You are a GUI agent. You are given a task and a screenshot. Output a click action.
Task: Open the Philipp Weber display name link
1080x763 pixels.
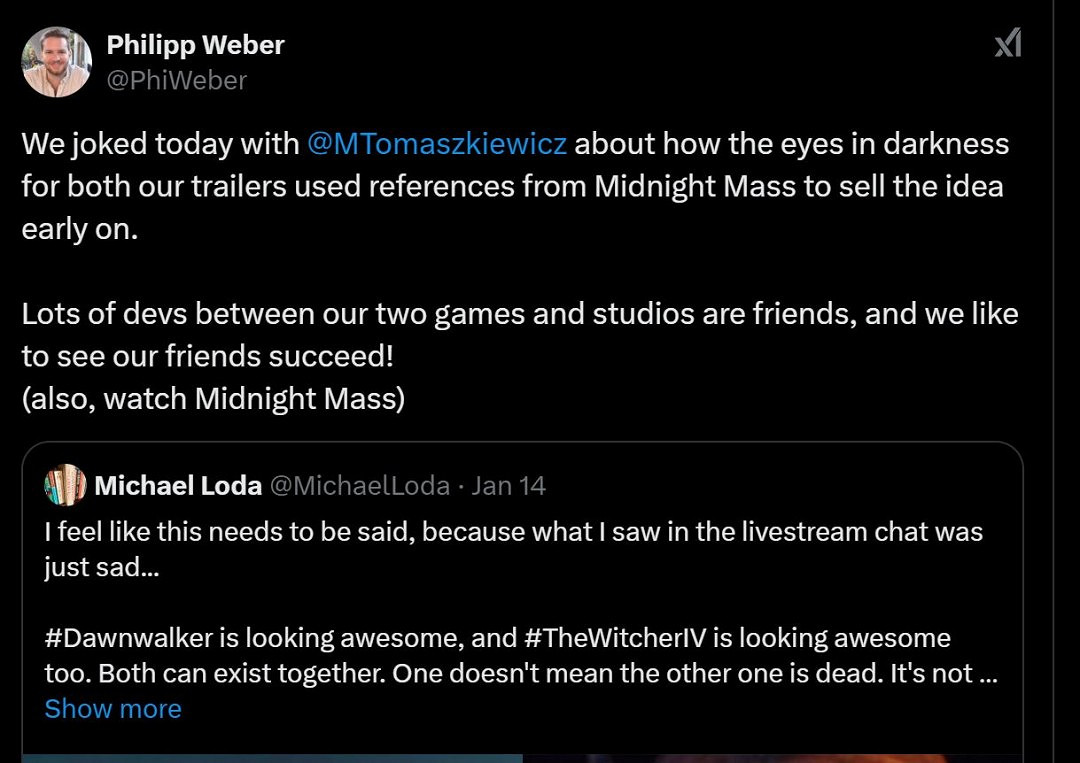click(195, 45)
